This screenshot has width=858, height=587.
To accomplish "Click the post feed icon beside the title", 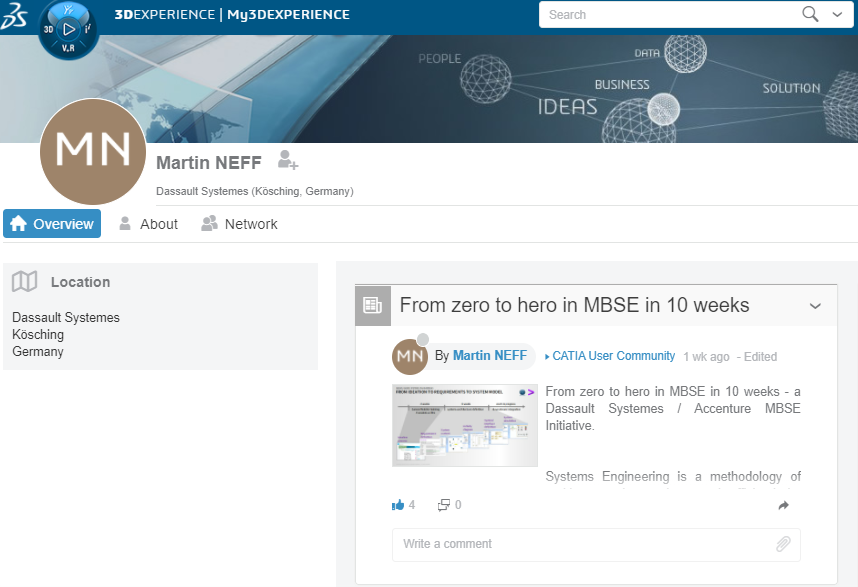I will pos(372,305).
